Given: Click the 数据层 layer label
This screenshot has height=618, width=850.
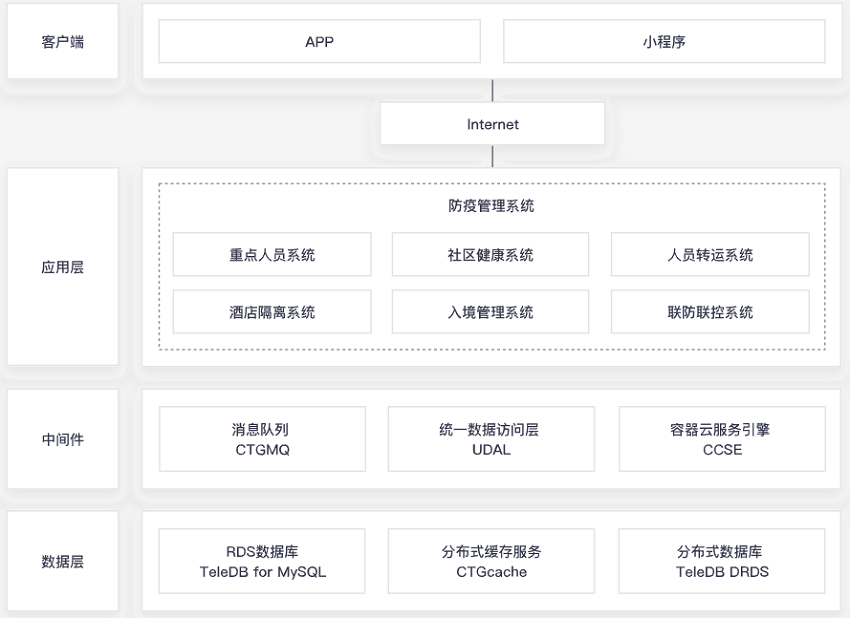Looking at the screenshot, I should tap(62, 561).
